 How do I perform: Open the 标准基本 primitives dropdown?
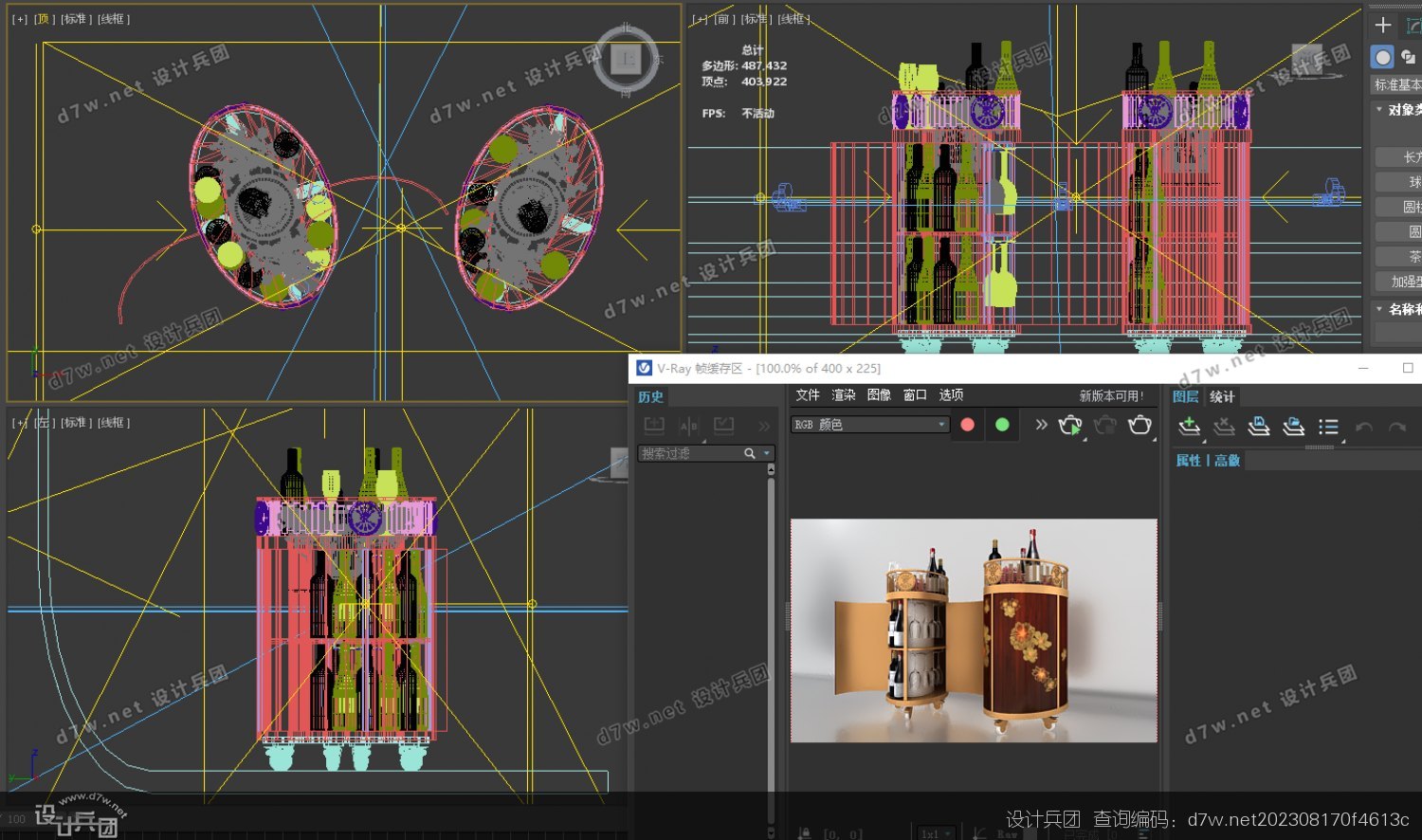pyautogui.click(x=1397, y=85)
